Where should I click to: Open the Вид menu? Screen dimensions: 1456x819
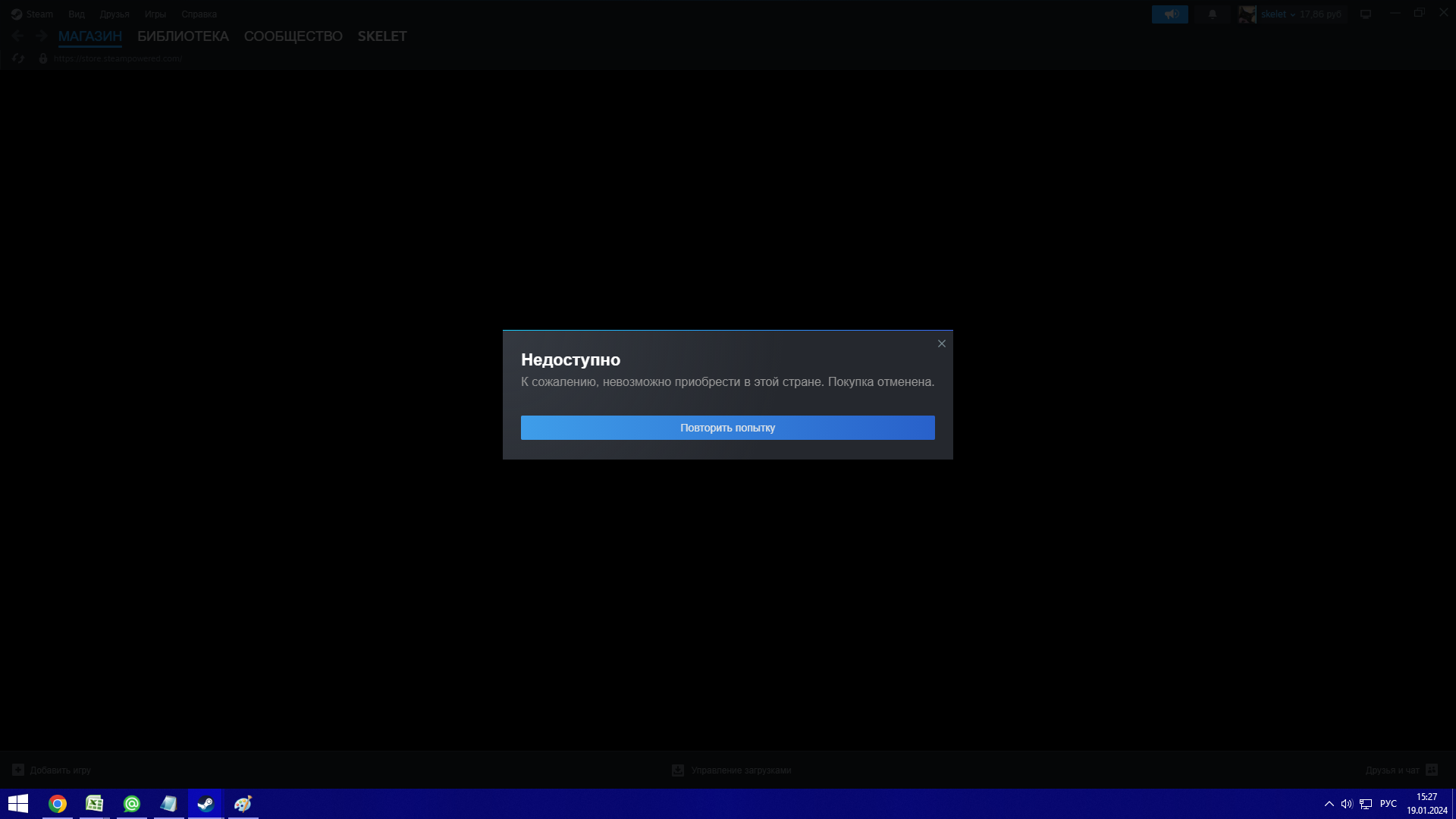click(x=77, y=14)
